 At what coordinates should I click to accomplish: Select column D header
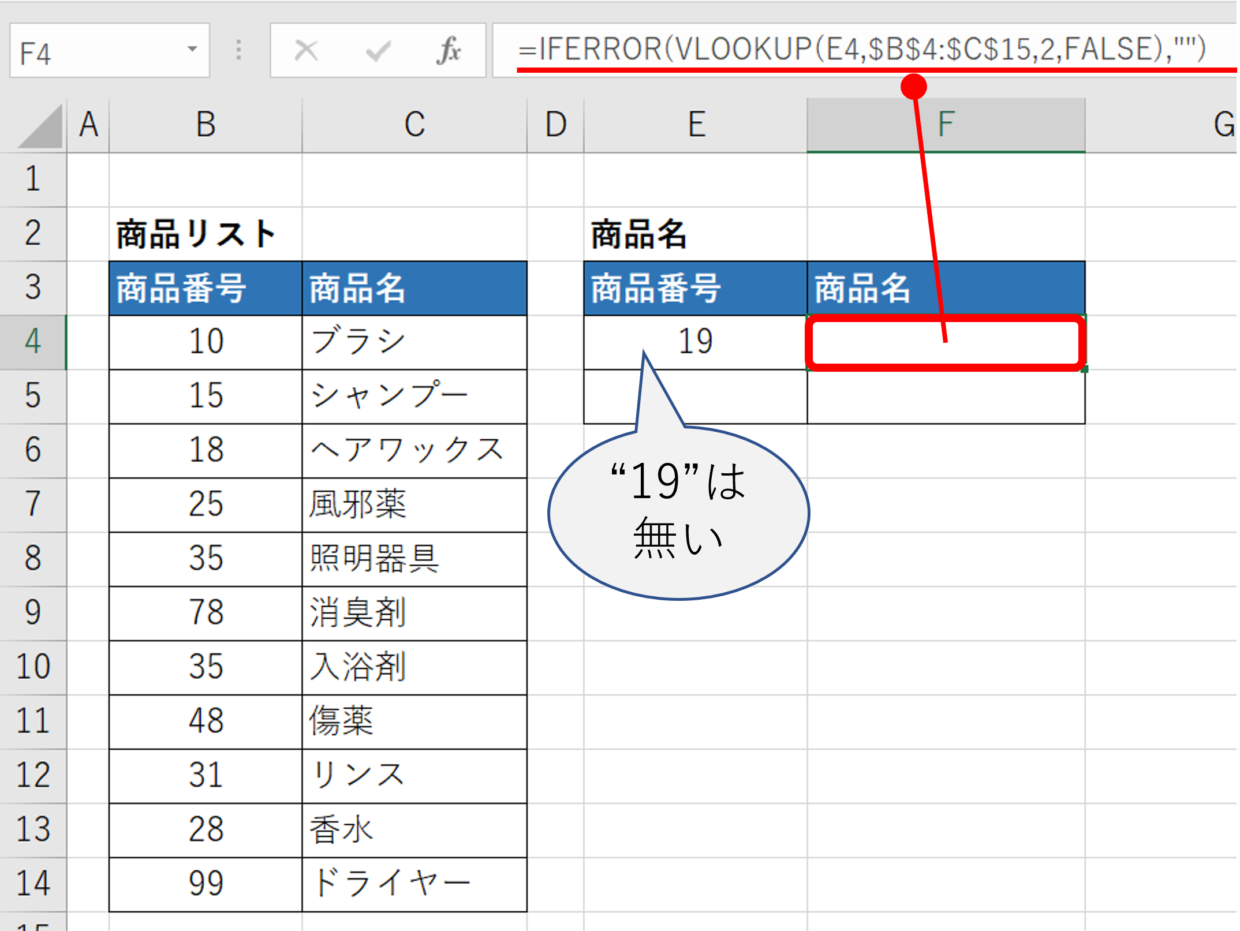tap(555, 125)
